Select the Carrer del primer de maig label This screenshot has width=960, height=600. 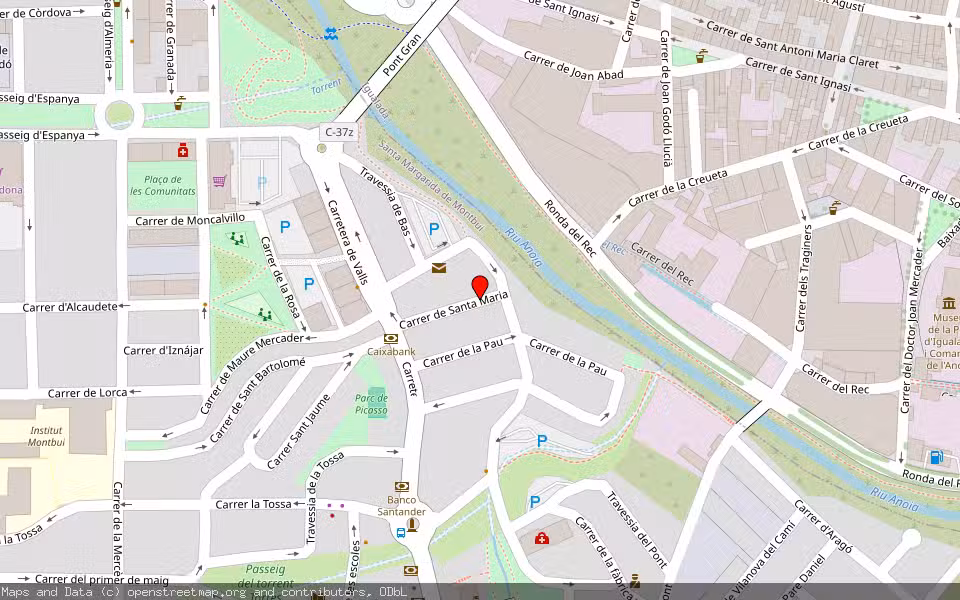click(x=102, y=579)
